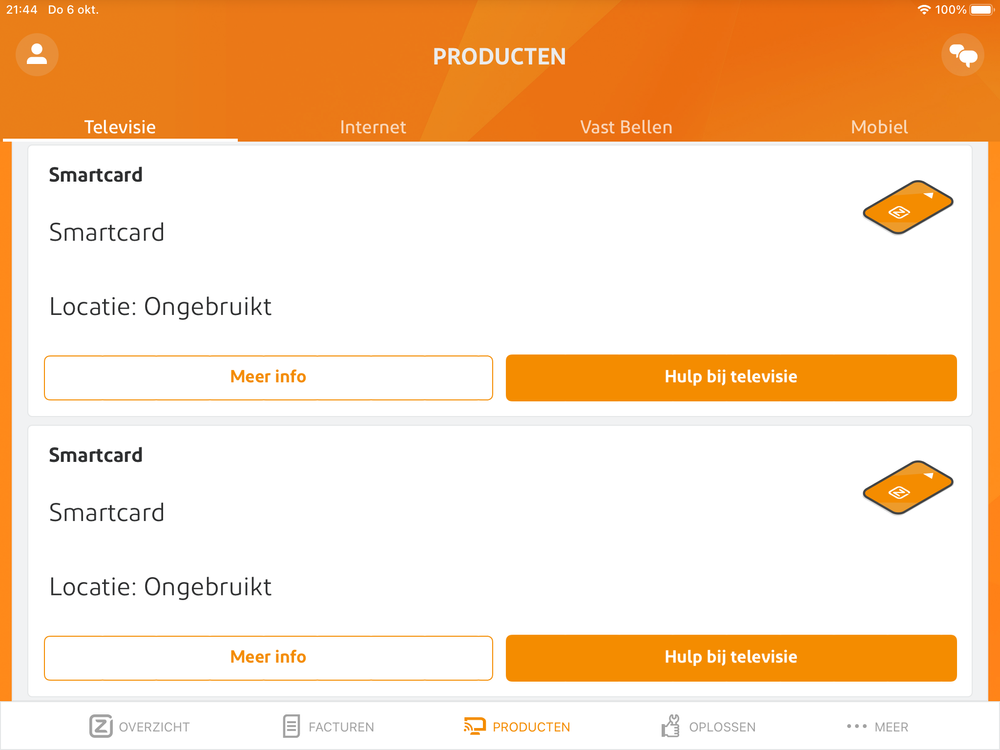Screen dimensions: 1000x750
Task: Tap the battery indicator in status bar
Action: 982,10
